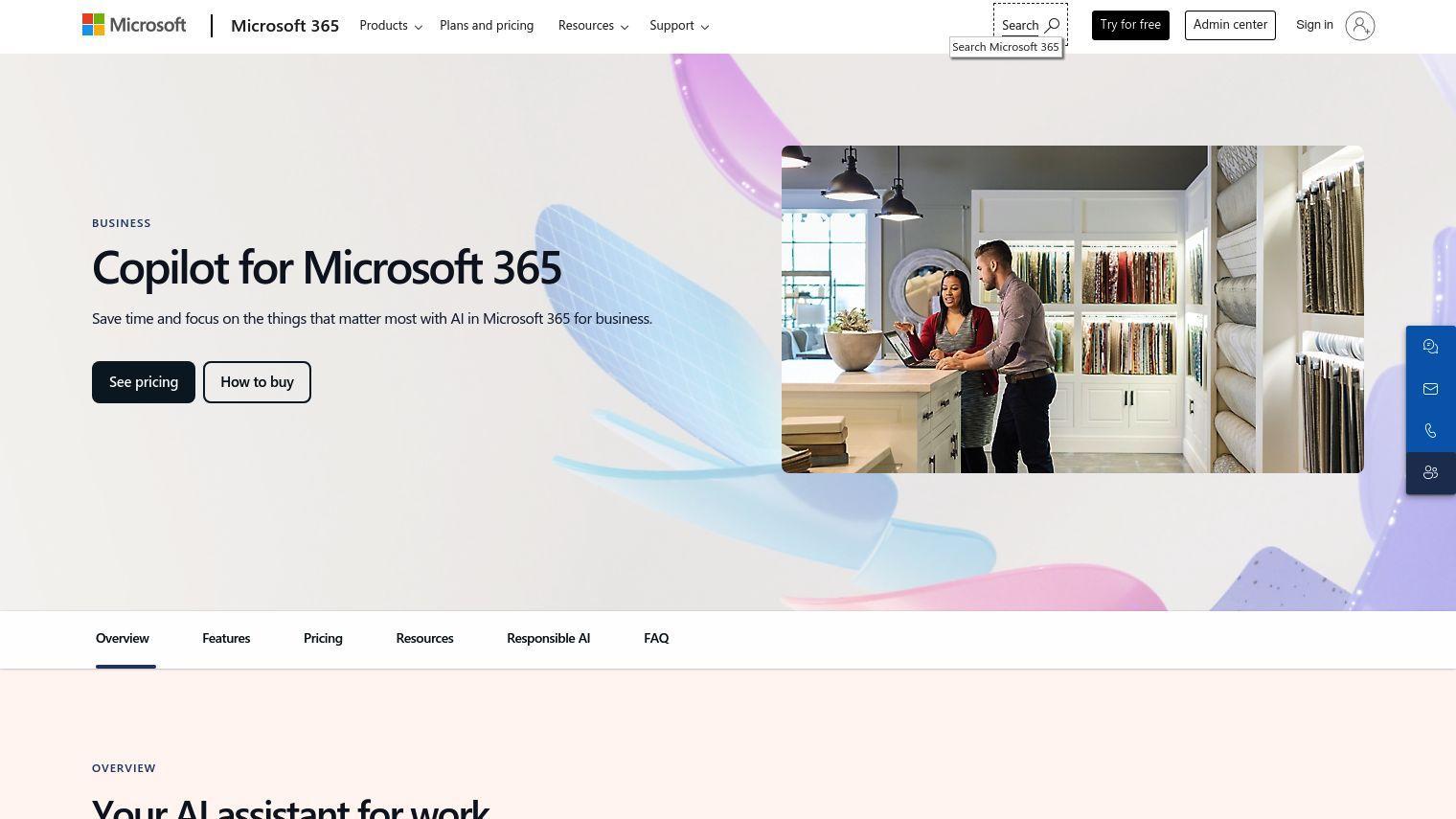Image resolution: width=1456 pixels, height=819 pixels.
Task: Click the See pricing button
Action: coord(144,382)
